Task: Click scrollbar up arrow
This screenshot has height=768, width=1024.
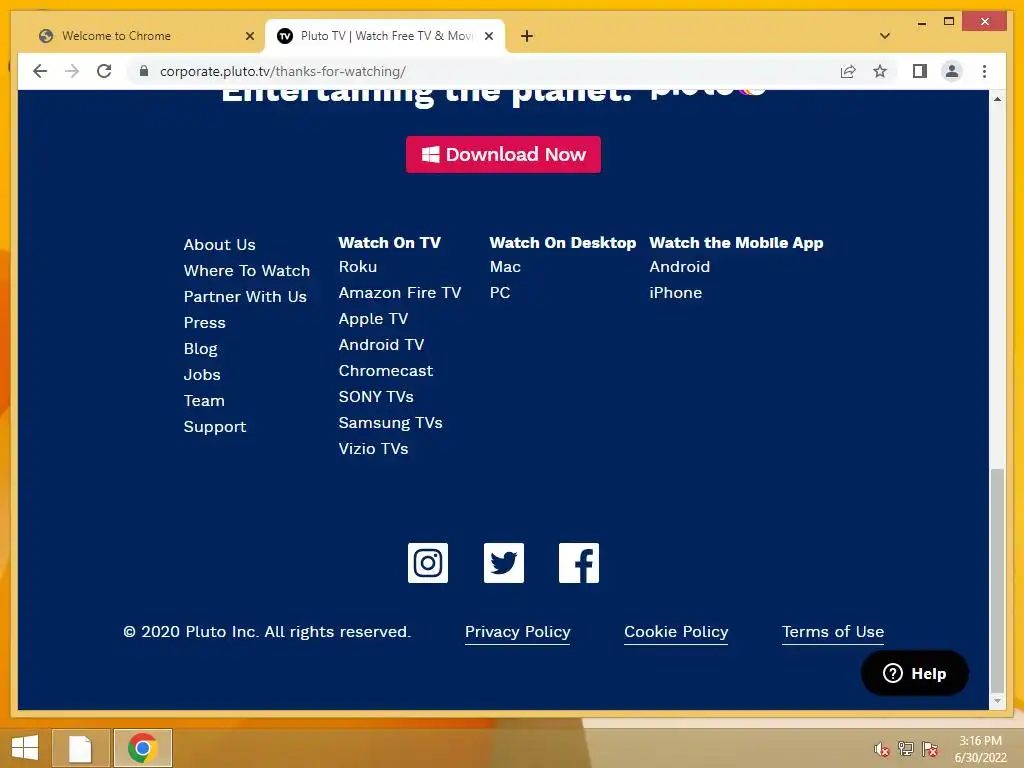Action: [x=997, y=99]
